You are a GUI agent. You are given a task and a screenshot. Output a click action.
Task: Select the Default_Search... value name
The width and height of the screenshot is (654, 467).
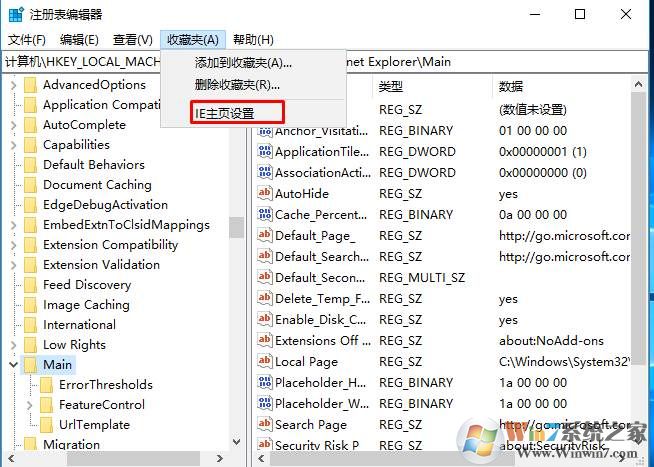pyautogui.click(x=322, y=256)
